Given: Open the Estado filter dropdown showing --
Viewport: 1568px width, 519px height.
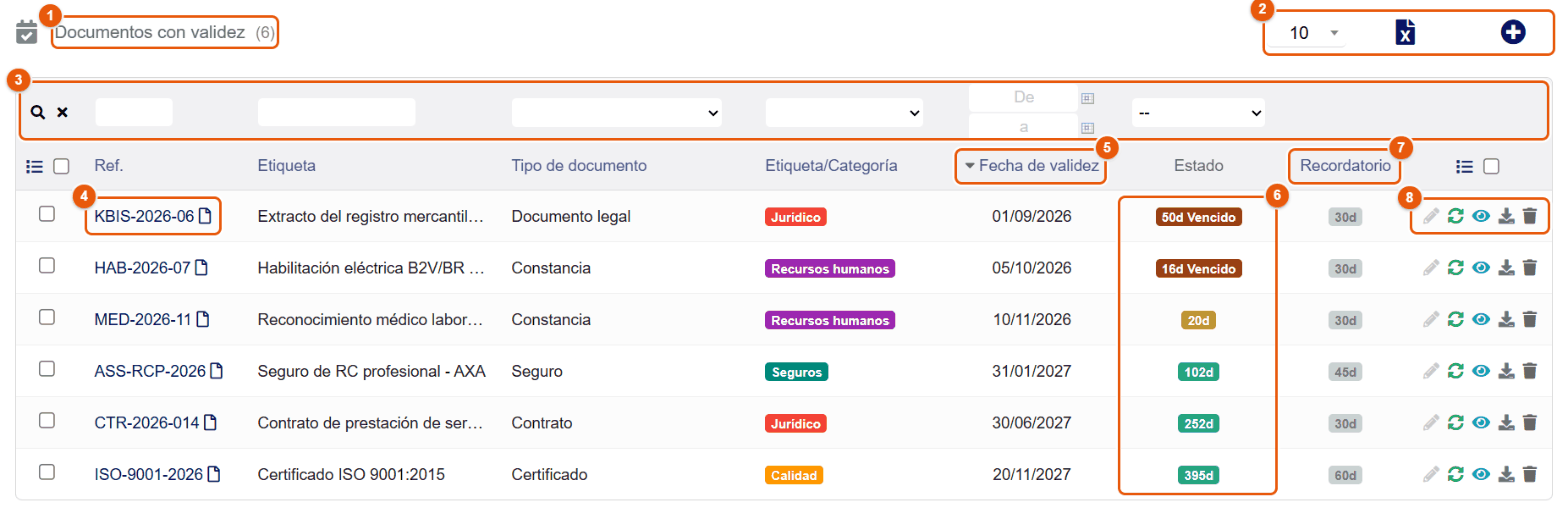Looking at the screenshot, I should tap(1198, 113).
